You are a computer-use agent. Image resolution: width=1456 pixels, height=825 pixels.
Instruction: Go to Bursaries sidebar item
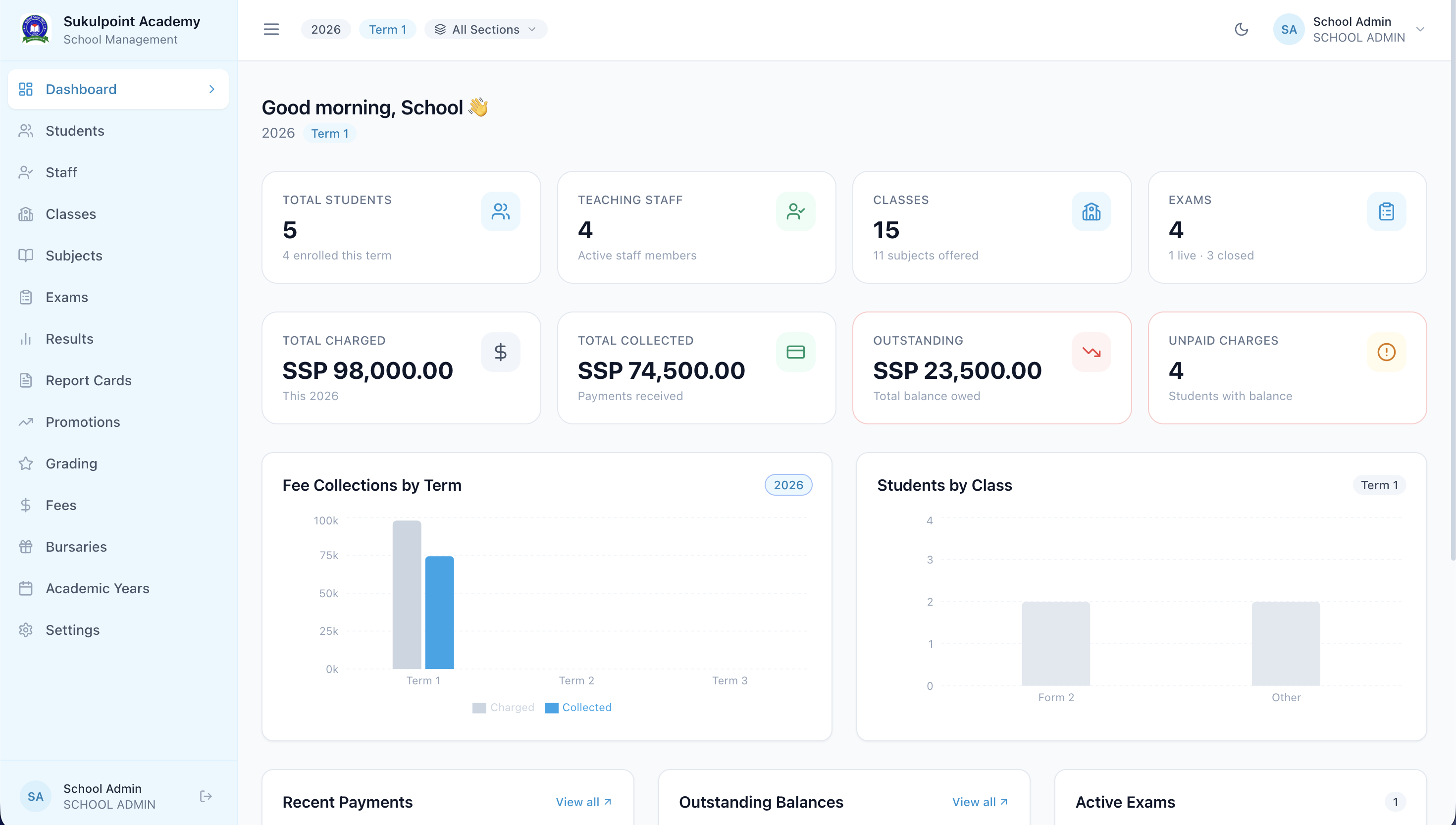pyautogui.click(x=76, y=546)
